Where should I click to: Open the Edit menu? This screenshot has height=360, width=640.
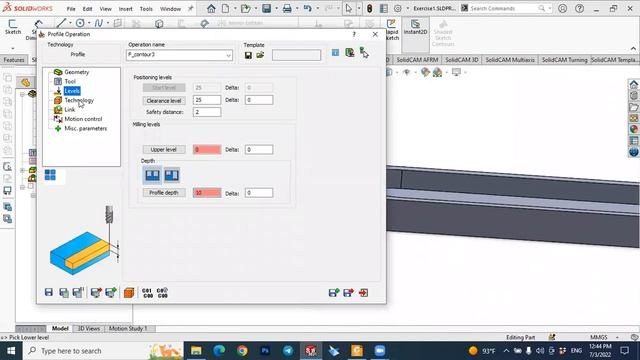[87, 9]
